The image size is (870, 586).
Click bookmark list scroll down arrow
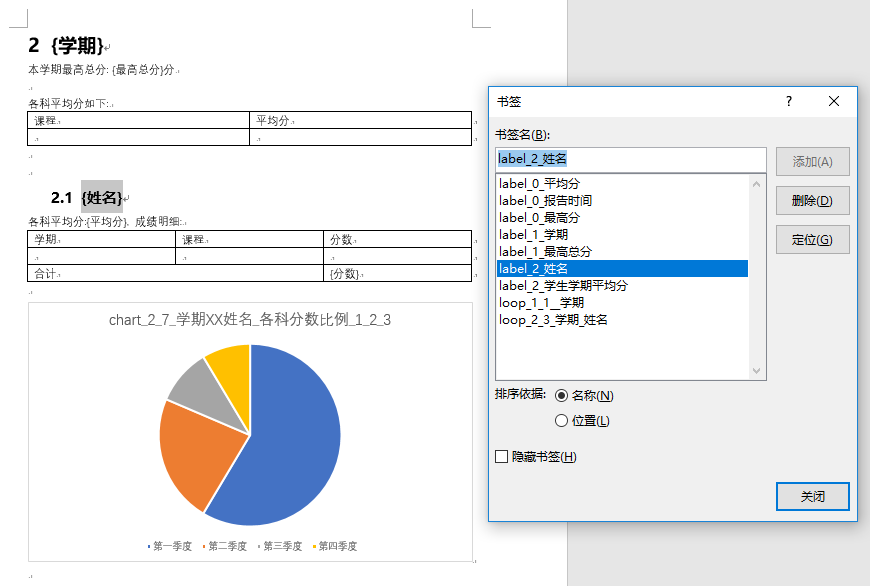coord(756,371)
